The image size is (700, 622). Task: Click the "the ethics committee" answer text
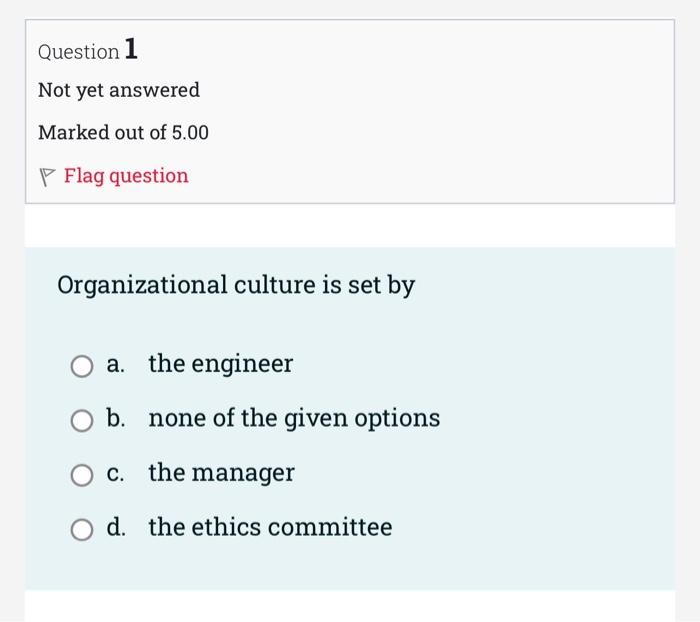click(270, 527)
